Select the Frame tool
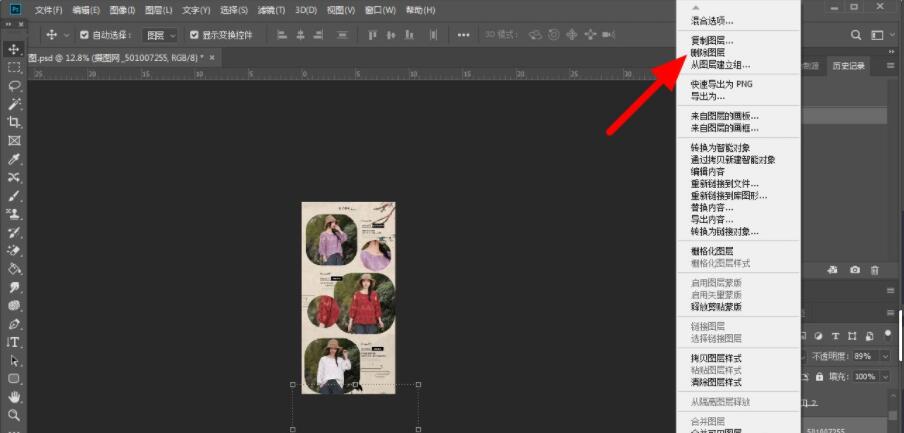The width and height of the screenshot is (904, 433). 14,141
